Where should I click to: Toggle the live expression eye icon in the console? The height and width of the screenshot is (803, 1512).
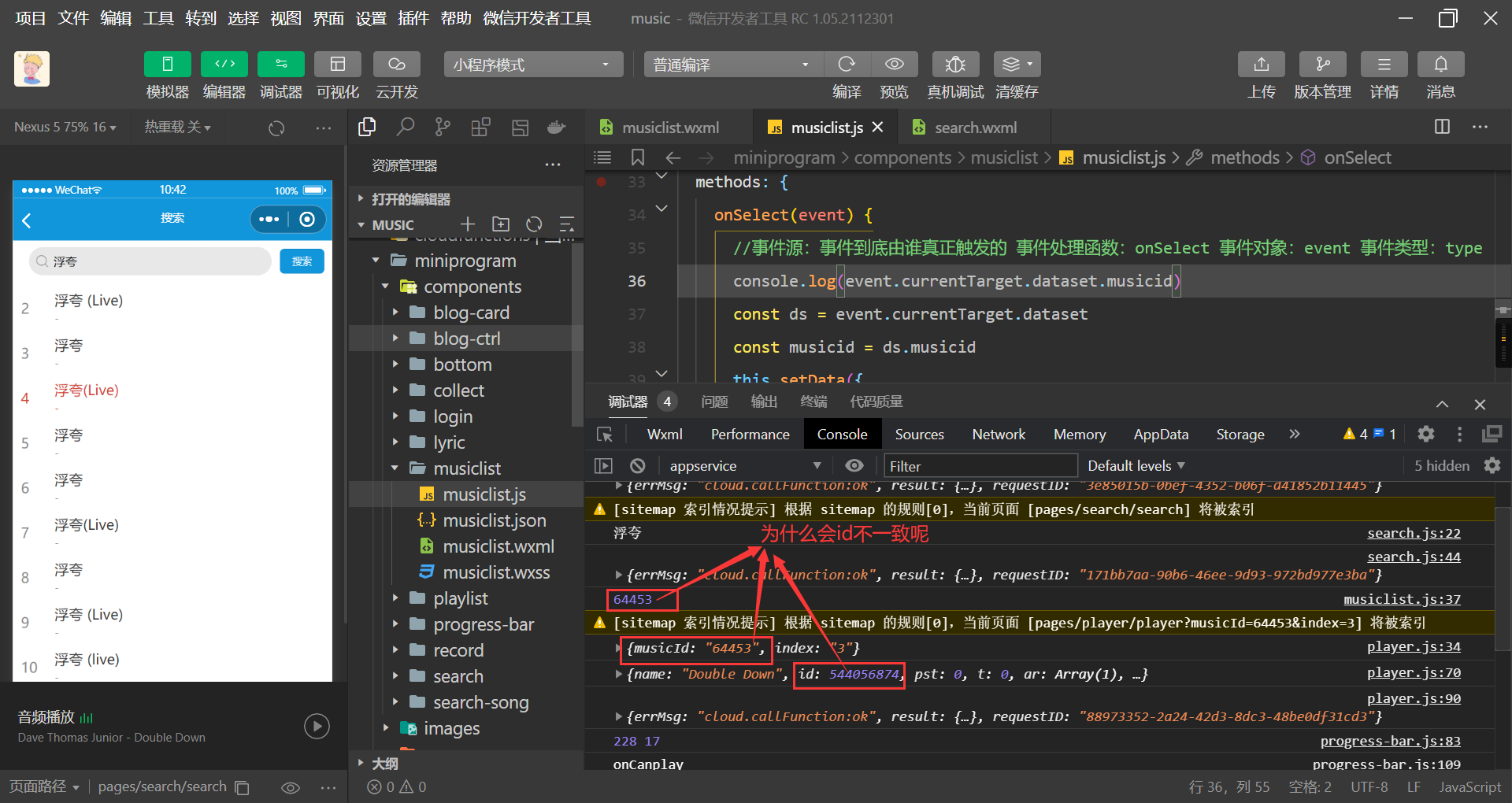tap(854, 466)
